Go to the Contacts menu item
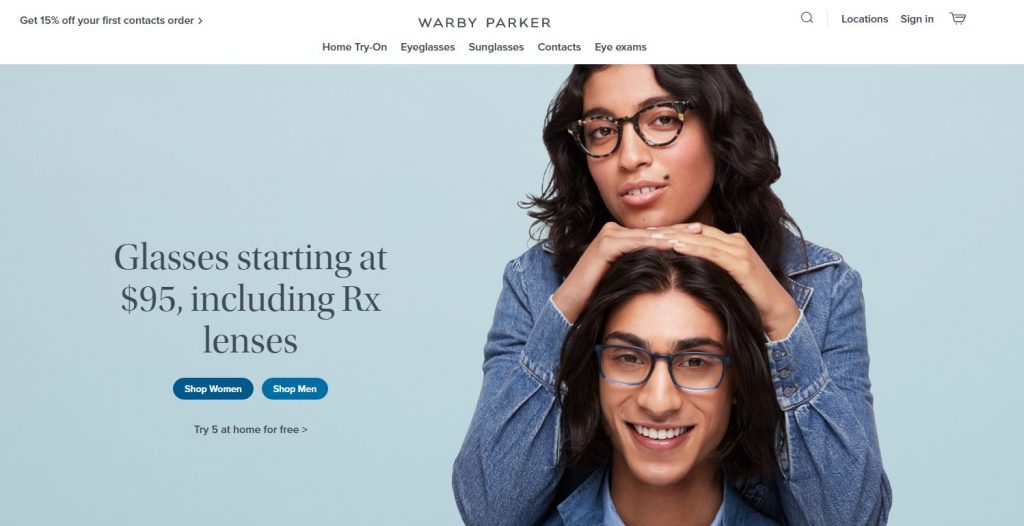1024x526 pixels. (559, 47)
